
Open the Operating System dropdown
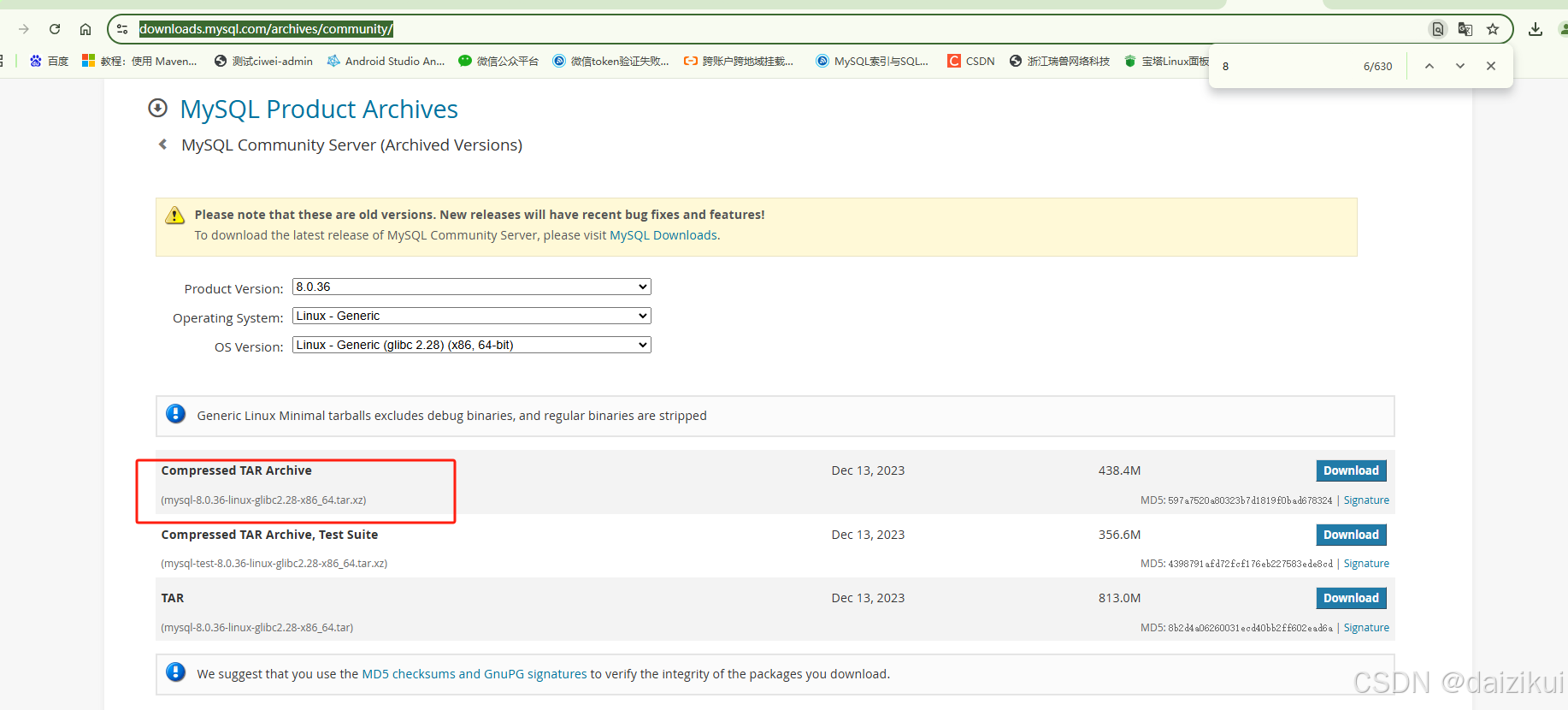(x=471, y=316)
